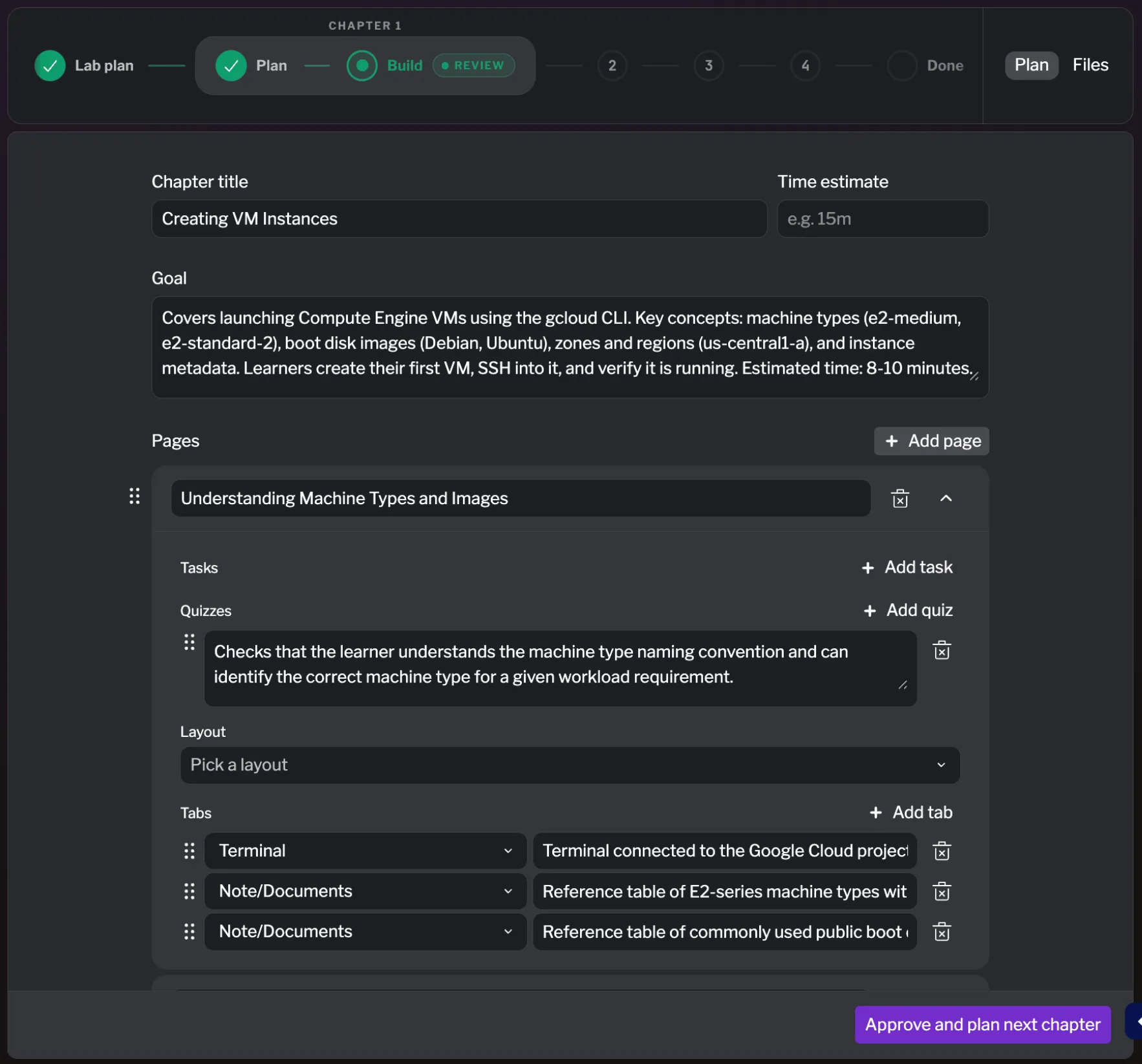Grab drag handle of E2-series Note/Documents row
1142x1064 pixels.
point(189,891)
